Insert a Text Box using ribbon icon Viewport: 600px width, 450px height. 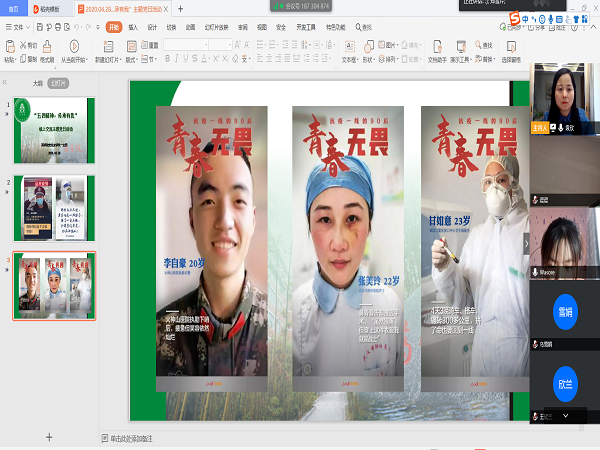point(349,46)
